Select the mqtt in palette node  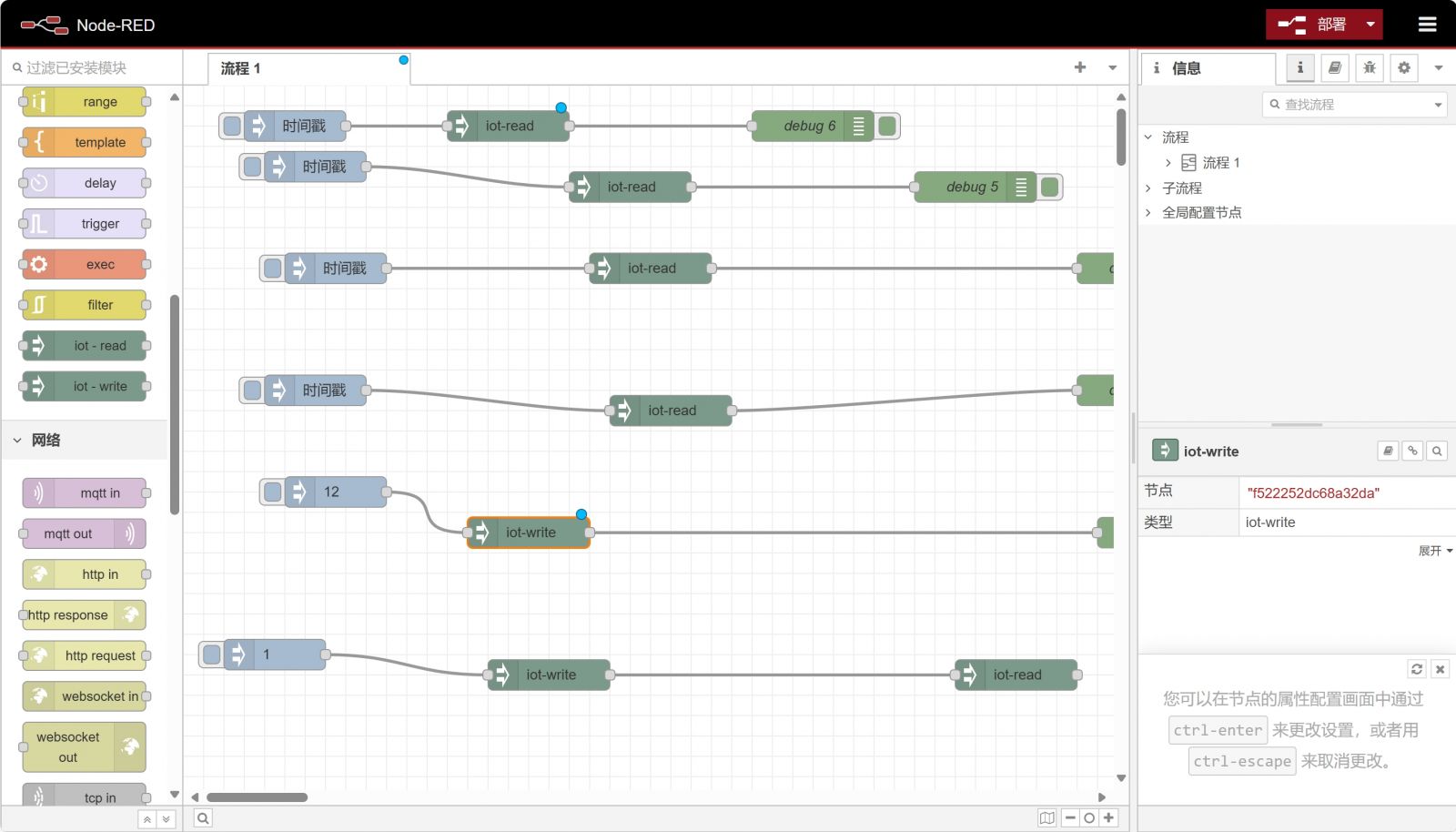point(85,493)
